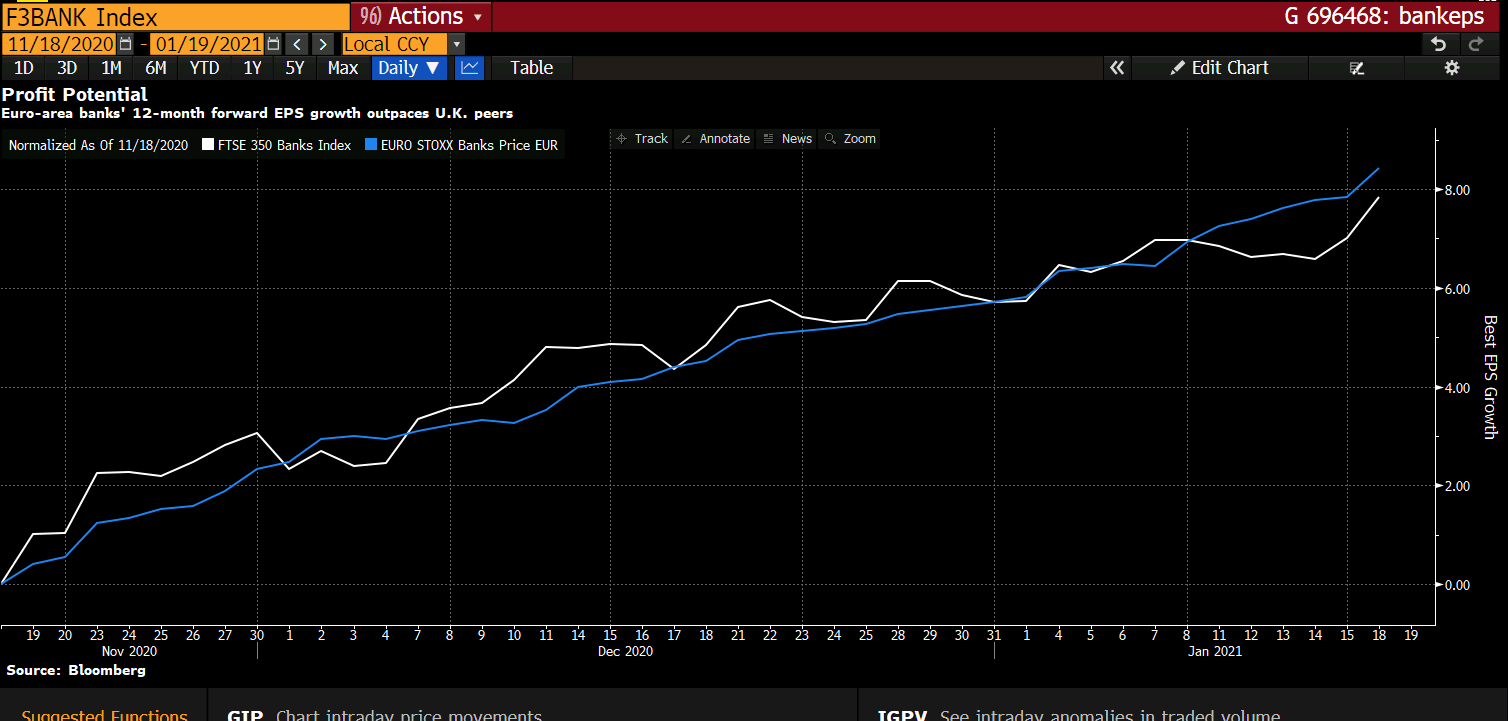Shift date range back with left arrow
The width and height of the screenshot is (1508, 721).
click(x=297, y=44)
